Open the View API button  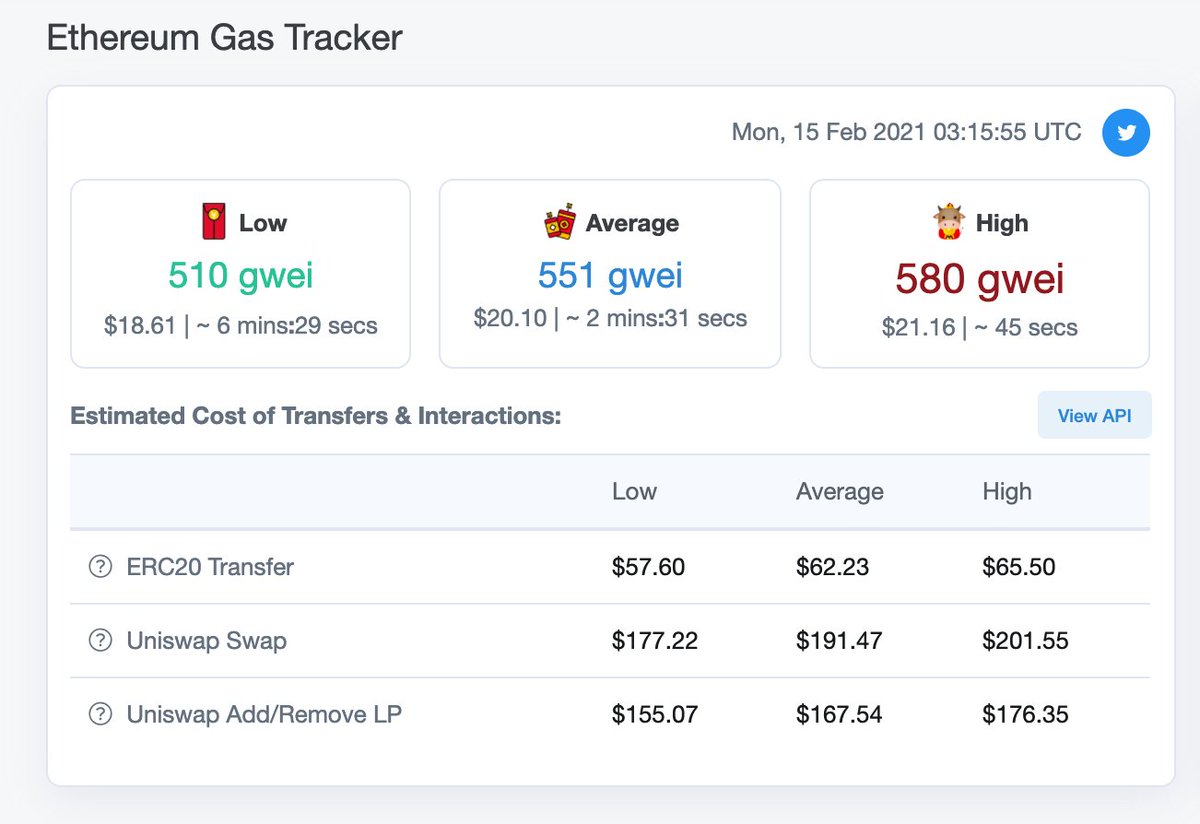click(1094, 415)
